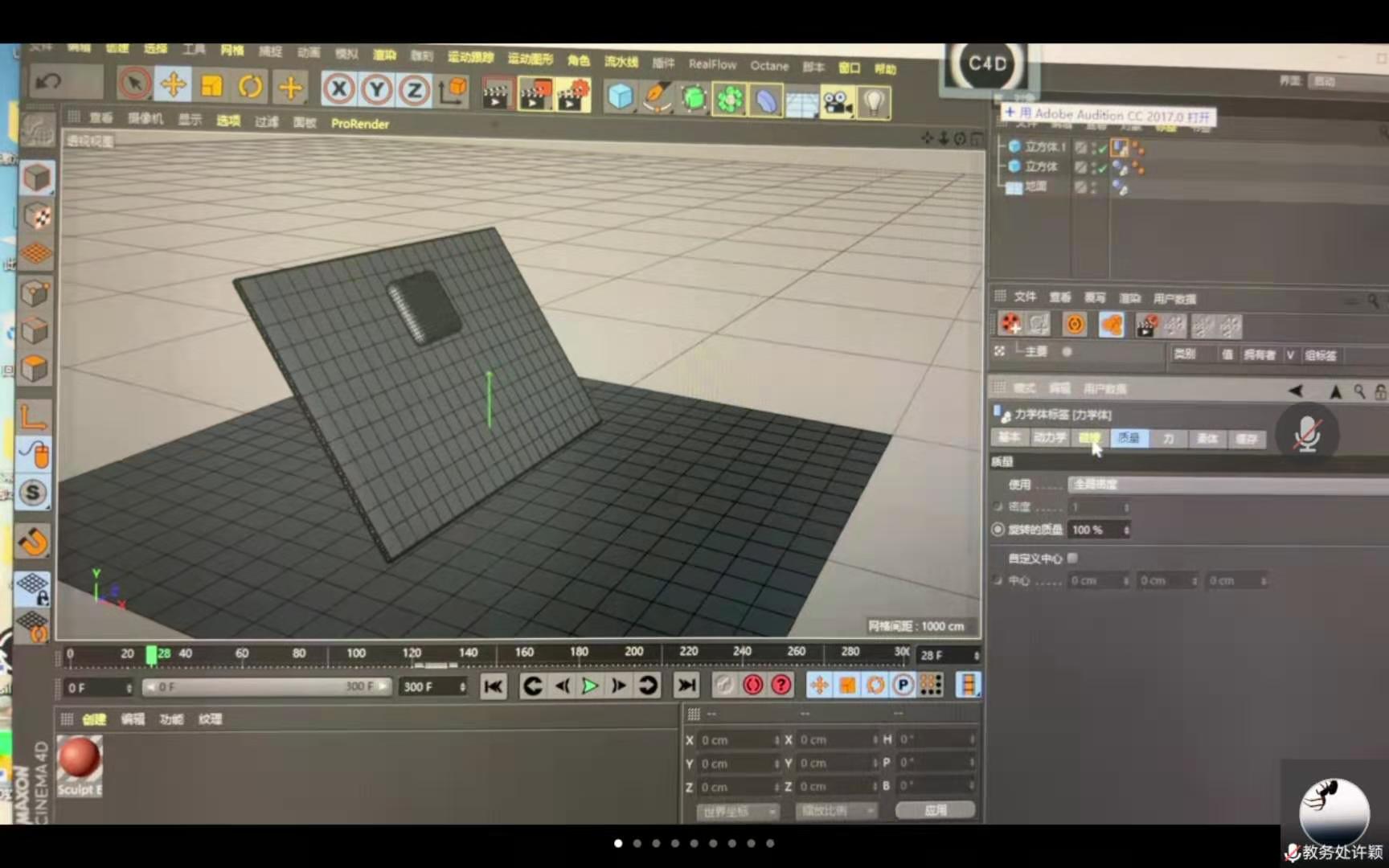Click the 应用 apply button
The height and width of the screenshot is (868, 1389).
(935, 810)
